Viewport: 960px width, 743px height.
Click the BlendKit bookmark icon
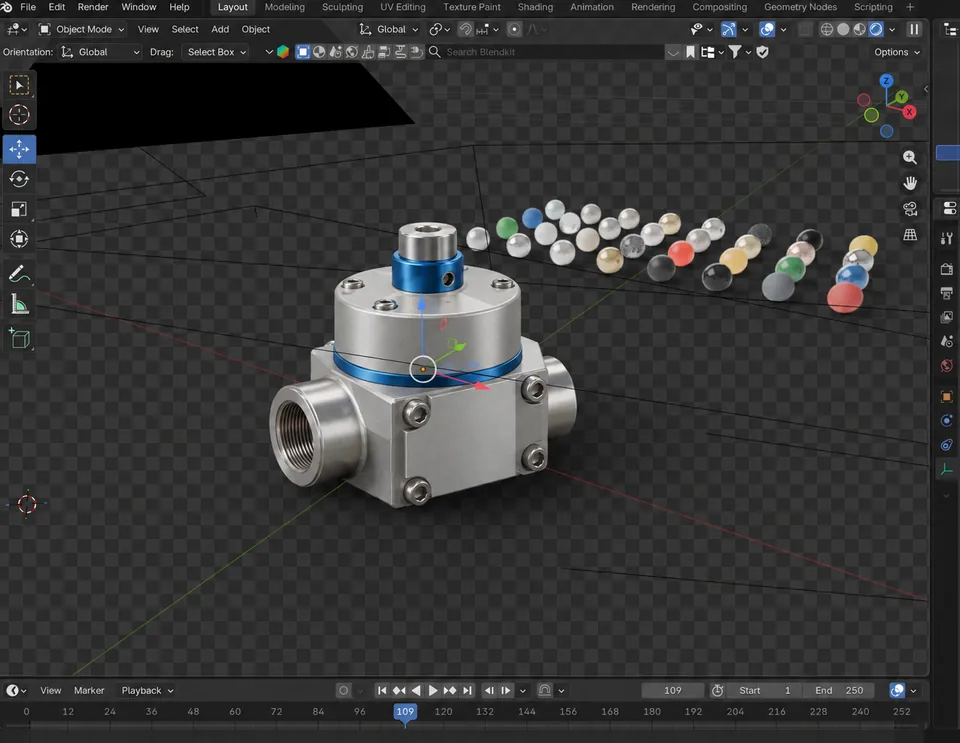(690, 52)
